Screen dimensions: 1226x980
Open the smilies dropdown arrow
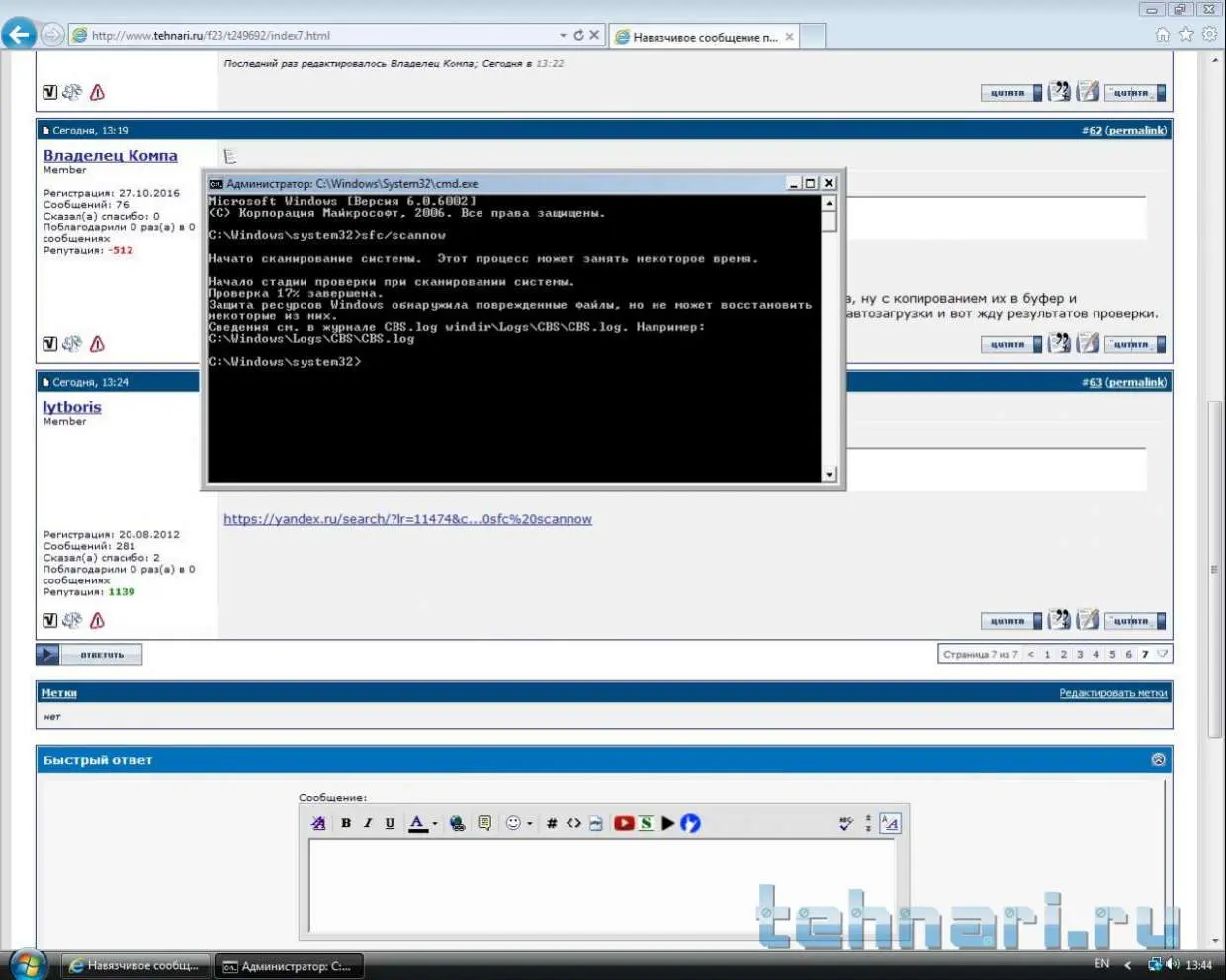point(530,823)
